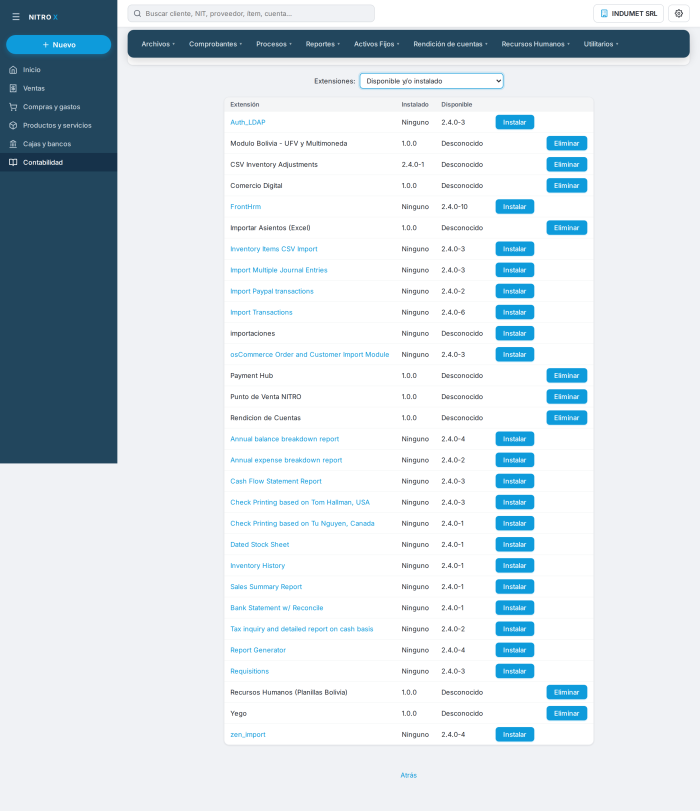Image resolution: width=700 pixels, height=811 pixels.
Task: Select 'Recursos Humanos (Planillas Bolivia)' row text
Action: 289,693
